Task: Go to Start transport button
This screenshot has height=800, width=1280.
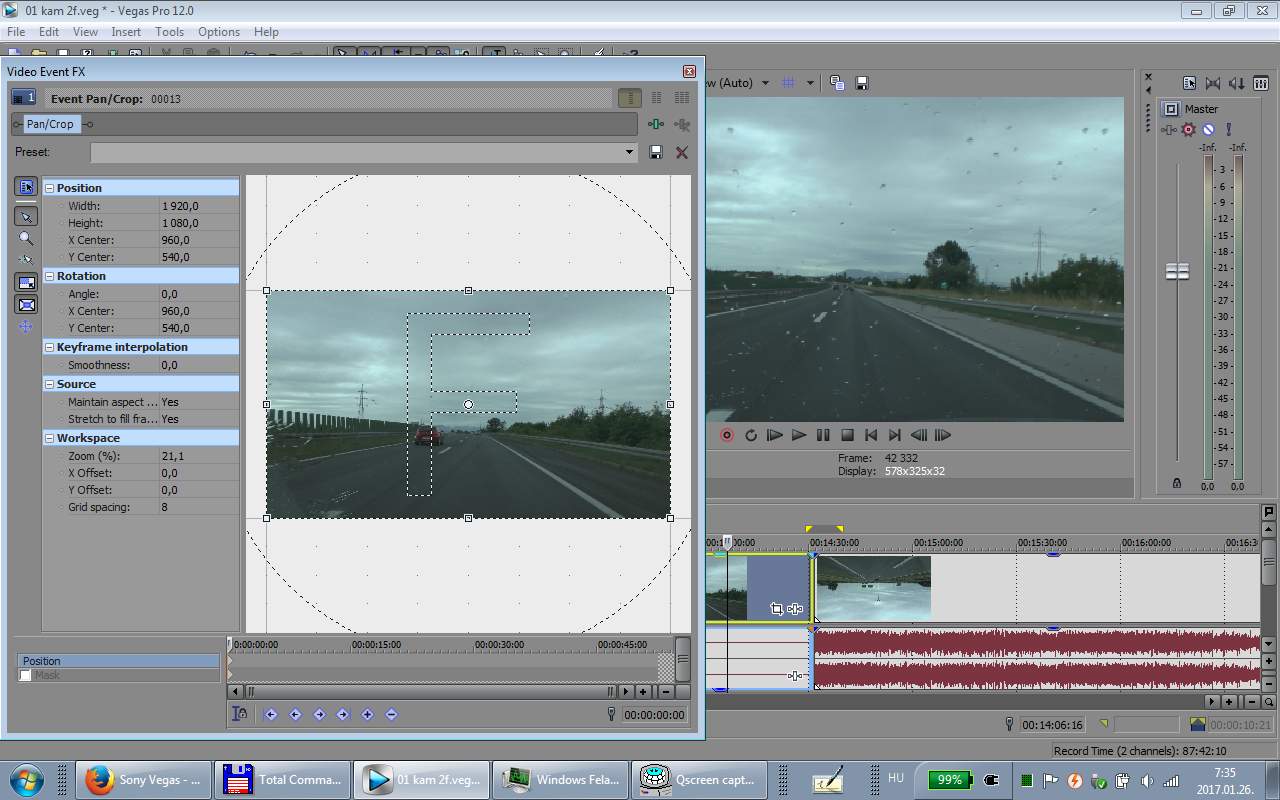Action: click(x=871, y=435)
